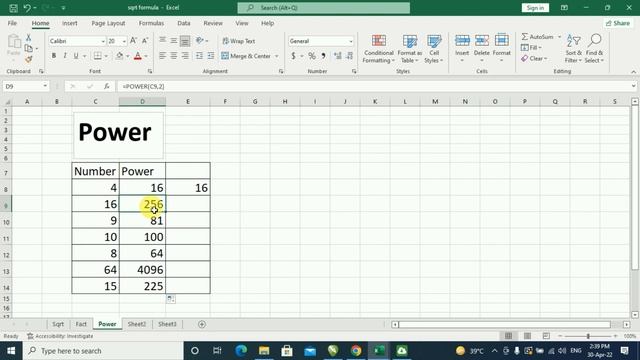The height and width of the screenshot is (360, 640).
Task: Switch to the Formulas ribbon tab
Action: point(151,23)
